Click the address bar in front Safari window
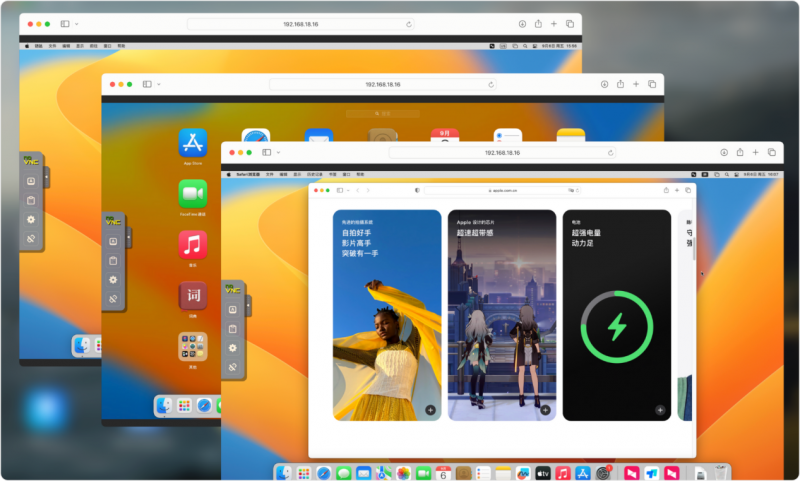This screenshot has width=800, height=481. tap(502, 153)
